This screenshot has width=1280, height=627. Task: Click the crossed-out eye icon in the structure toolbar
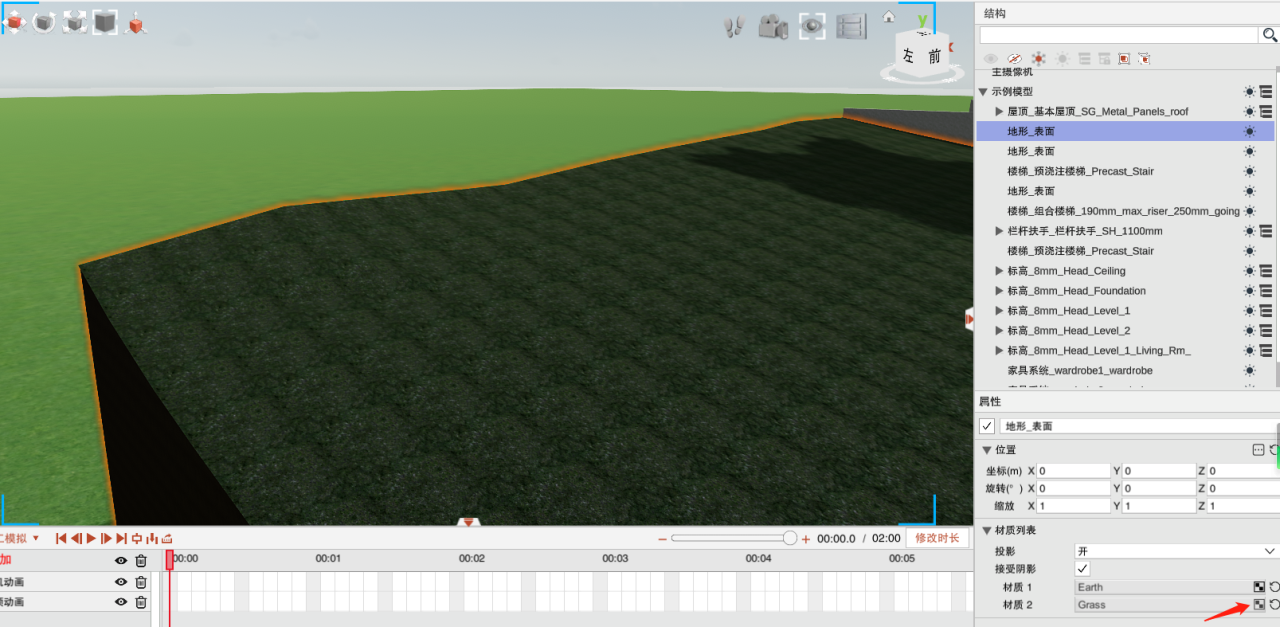pos(1015,59)
